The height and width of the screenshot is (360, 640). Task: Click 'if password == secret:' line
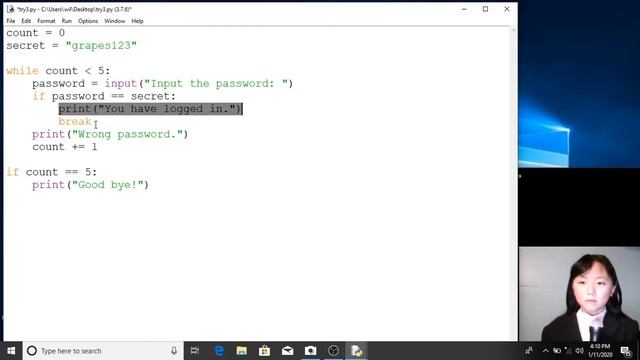(x=104, y=96)
